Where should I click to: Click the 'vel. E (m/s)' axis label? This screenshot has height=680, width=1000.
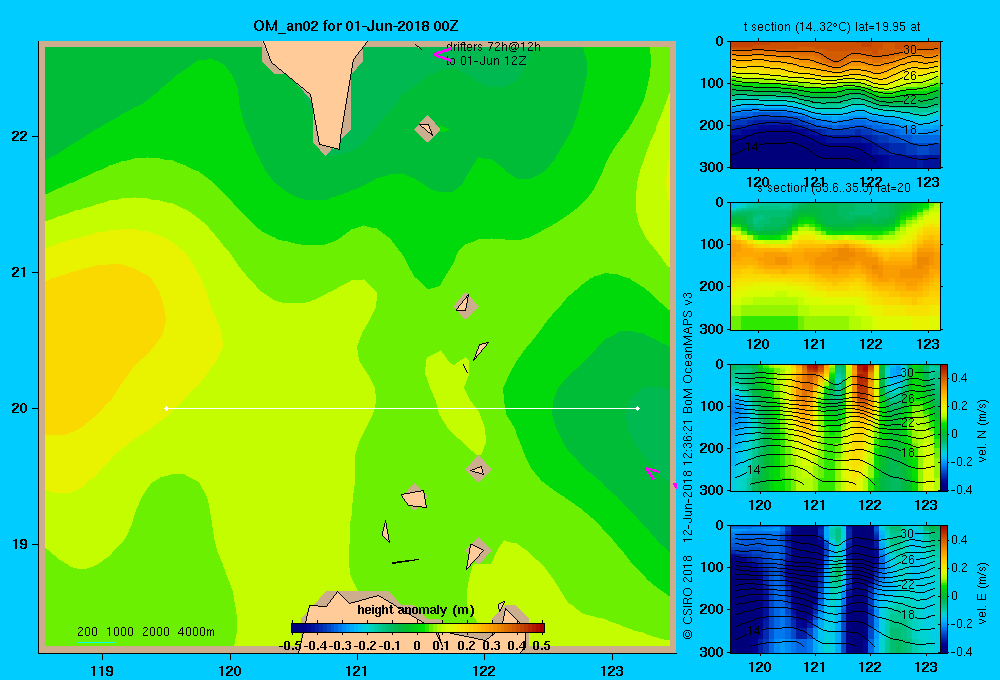pos(982,593)
